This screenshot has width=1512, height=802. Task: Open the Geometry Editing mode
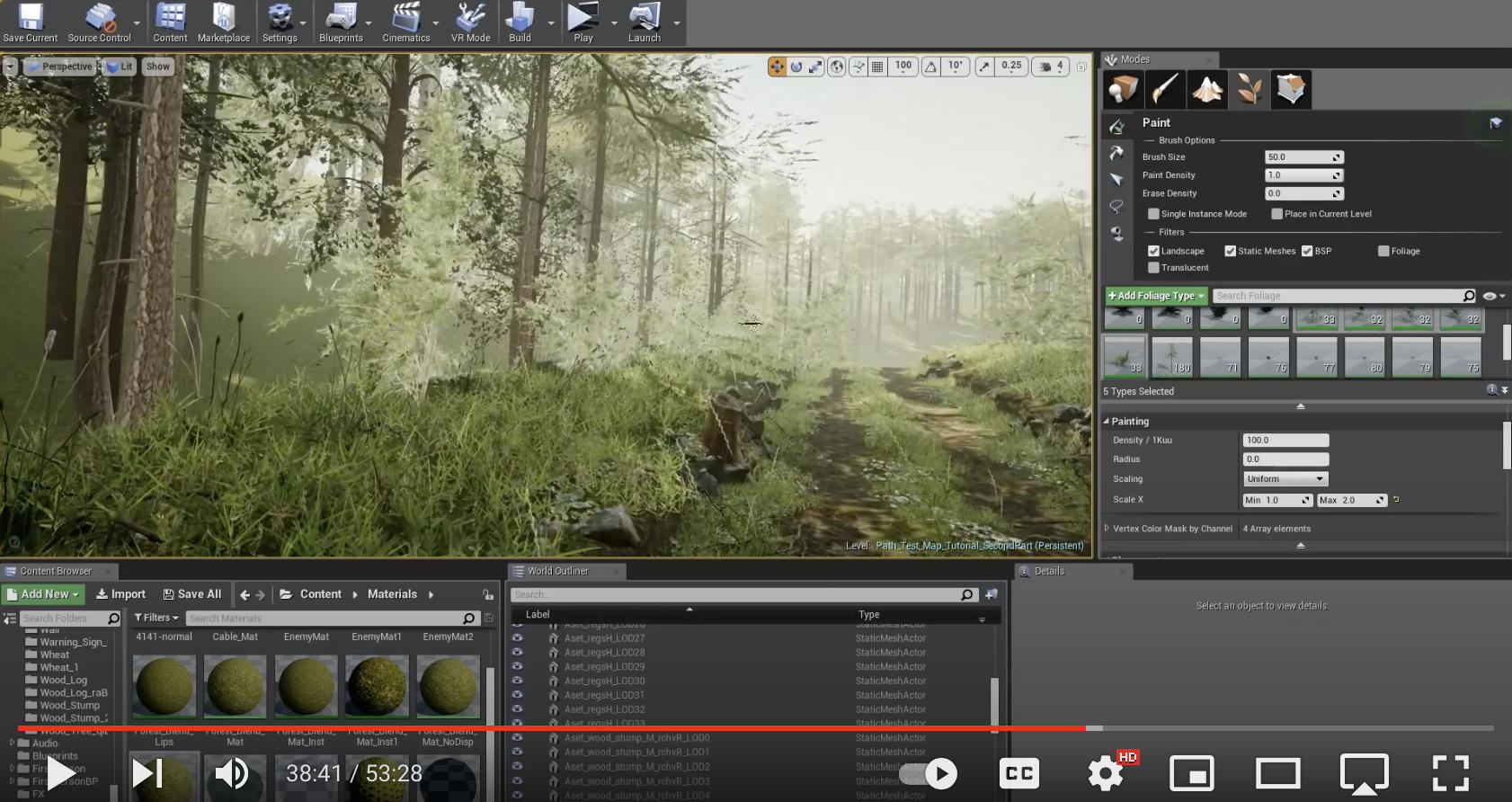(1291, 89)
